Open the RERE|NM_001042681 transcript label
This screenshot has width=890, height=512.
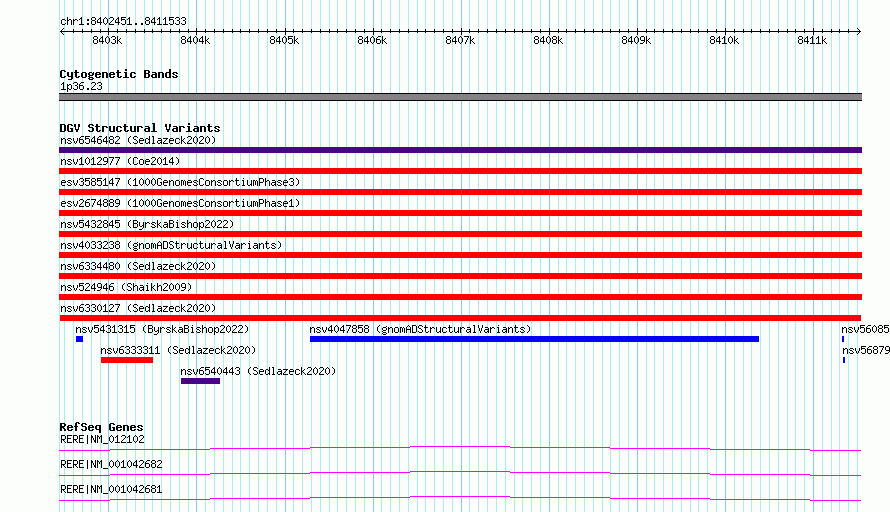tap(111, 489)
